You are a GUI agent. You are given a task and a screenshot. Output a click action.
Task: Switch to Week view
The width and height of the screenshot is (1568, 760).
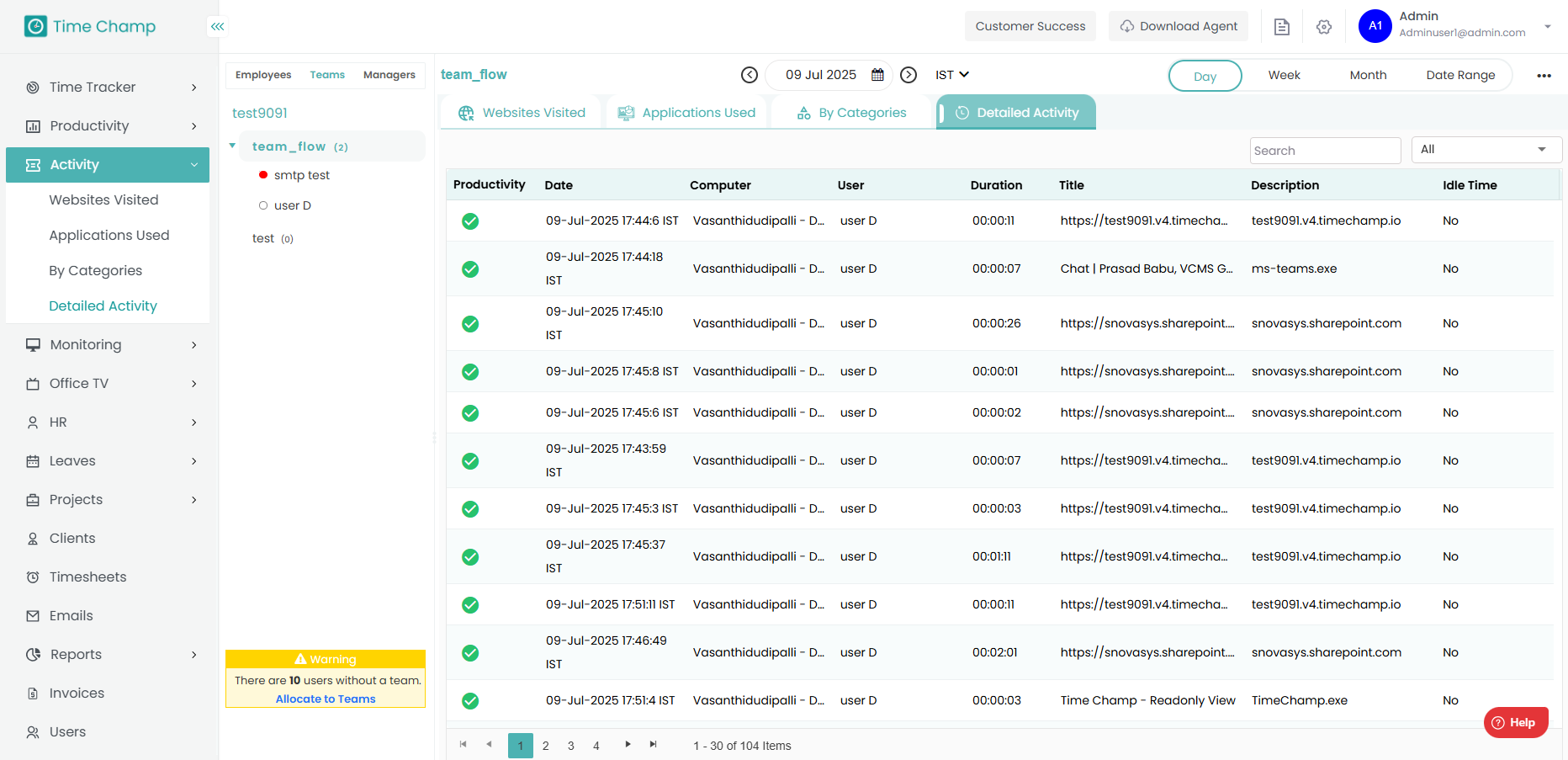[1284, 76]
